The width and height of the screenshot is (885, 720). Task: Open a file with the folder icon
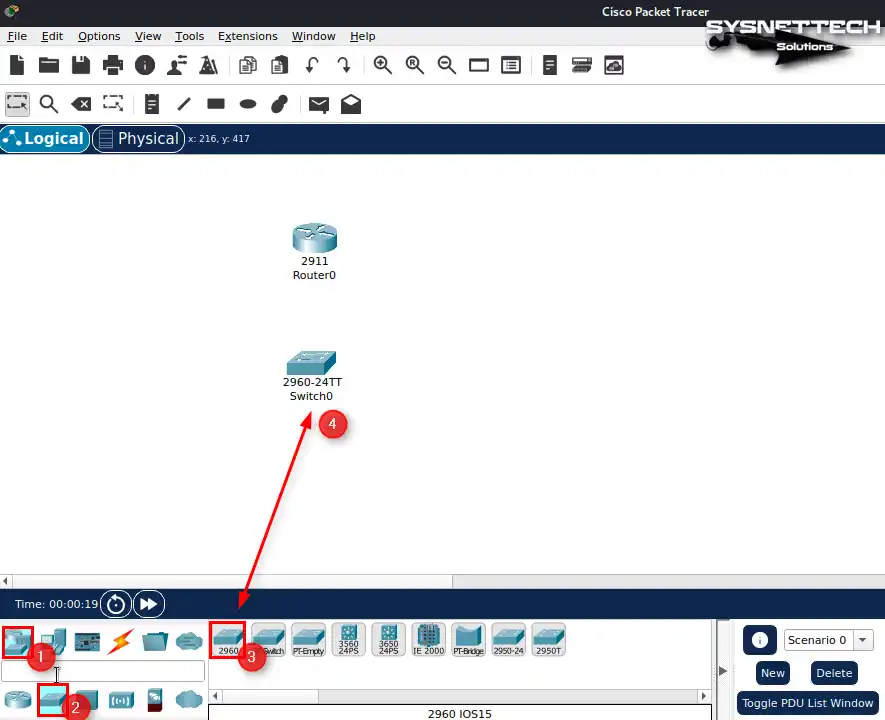point(49,65)
